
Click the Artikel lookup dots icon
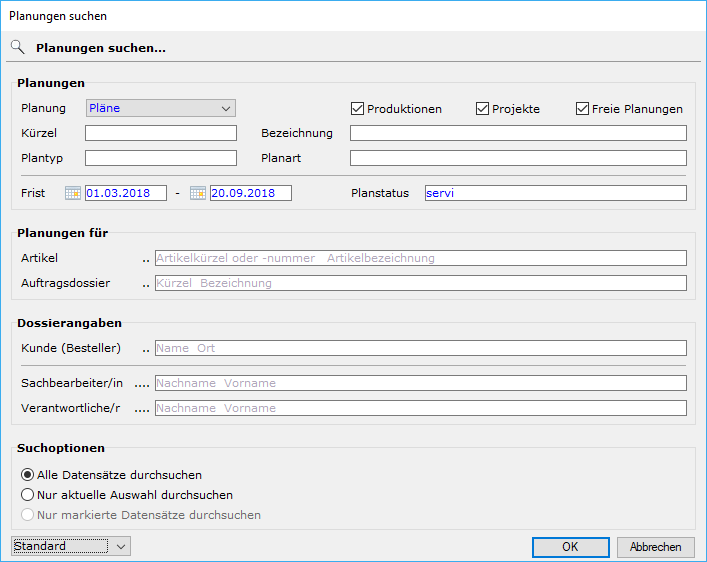pyautogui.click(x=145, y=259)
